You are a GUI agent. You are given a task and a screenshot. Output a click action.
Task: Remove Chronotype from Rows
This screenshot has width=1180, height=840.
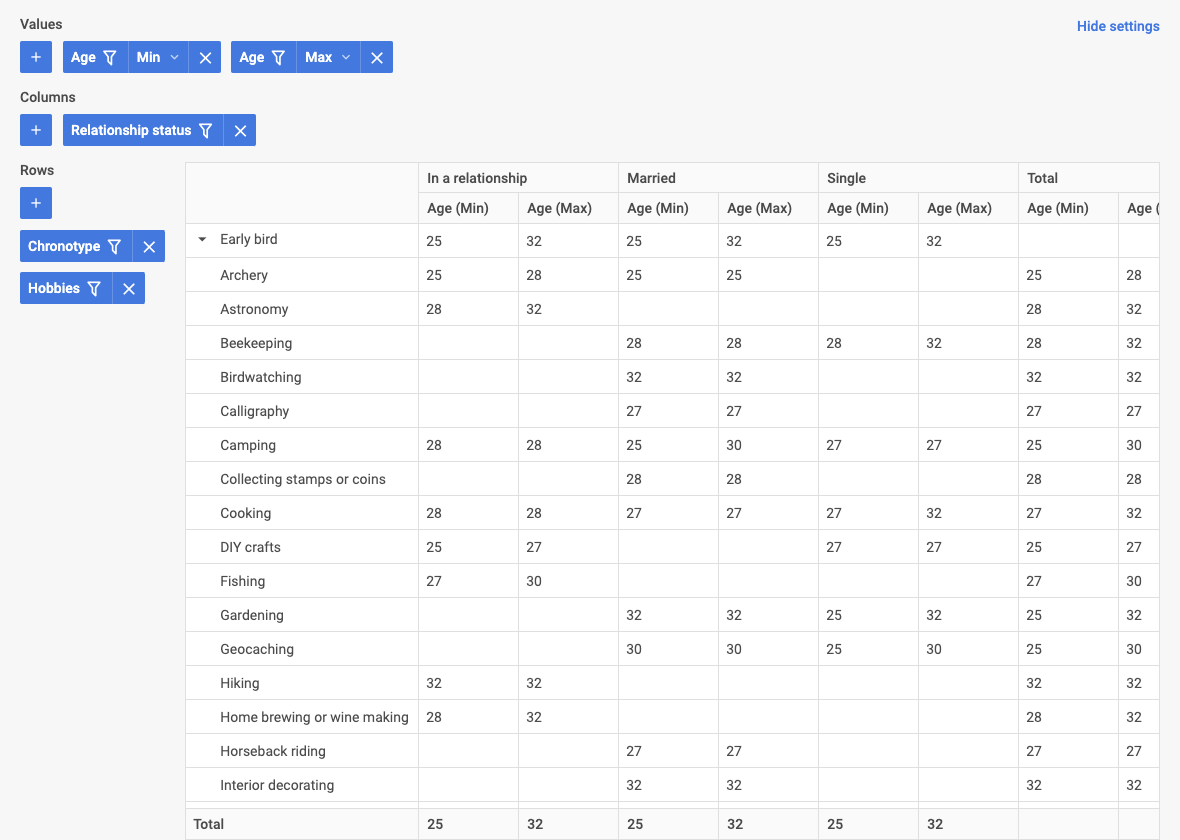click(149, 246)
